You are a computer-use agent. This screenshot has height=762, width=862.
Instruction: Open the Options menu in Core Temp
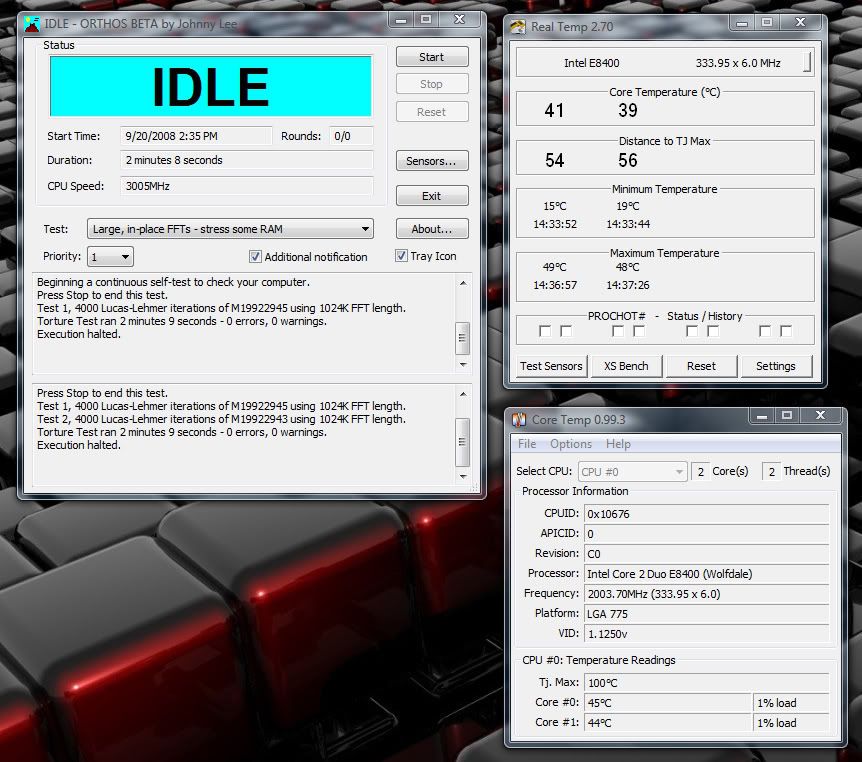click(571, 444)
